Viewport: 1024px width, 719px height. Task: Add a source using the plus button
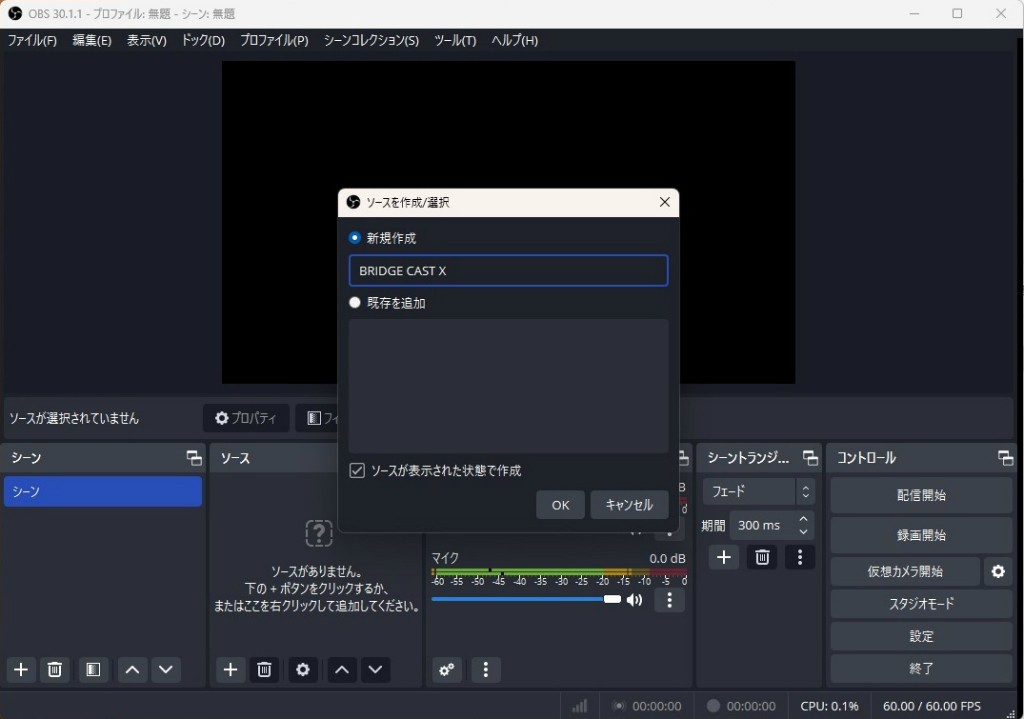pos(230,670)
